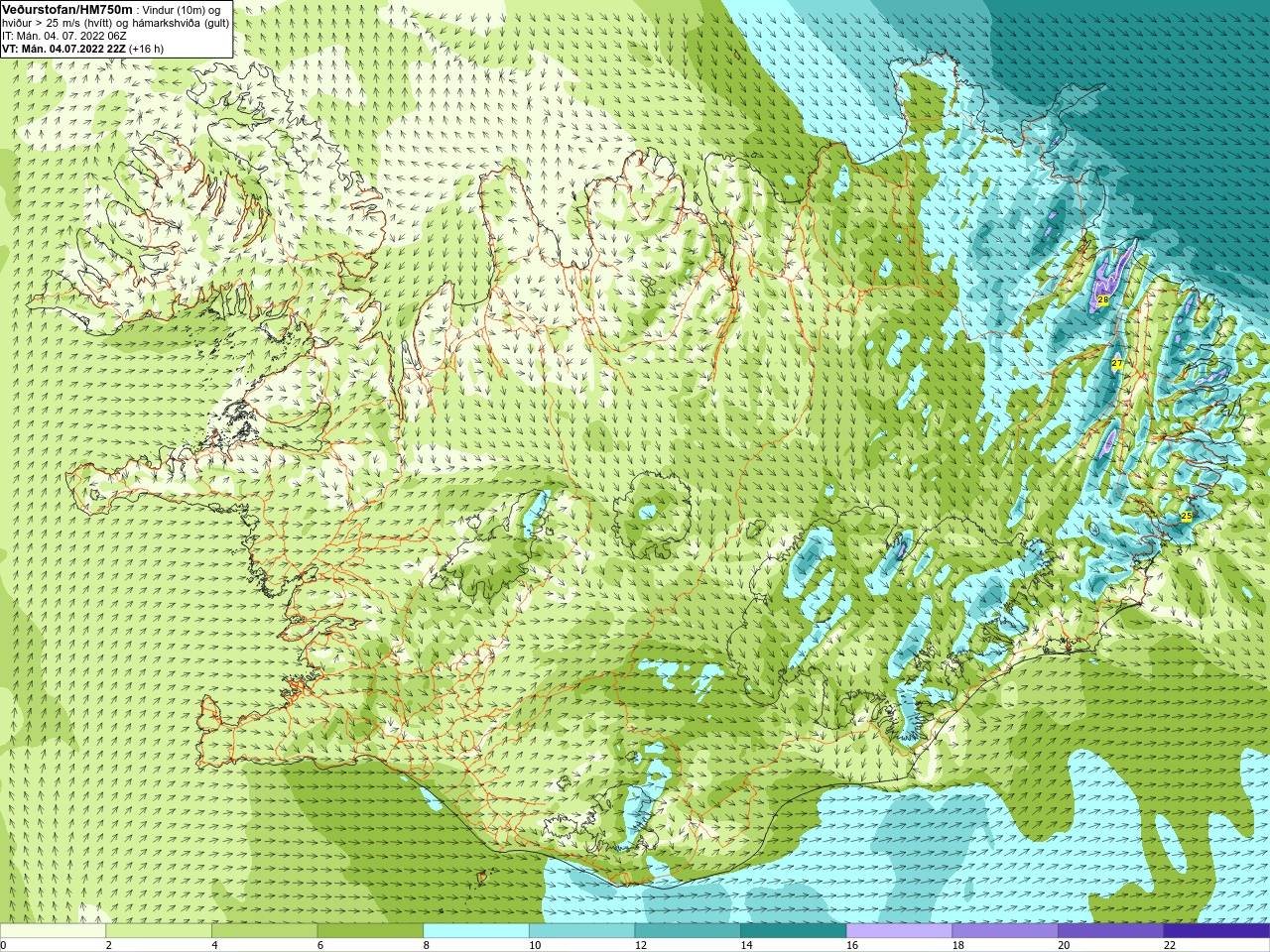
Task: Click the title 'Veðurstofan/HM750m'
Action: [x=67, y=9]
